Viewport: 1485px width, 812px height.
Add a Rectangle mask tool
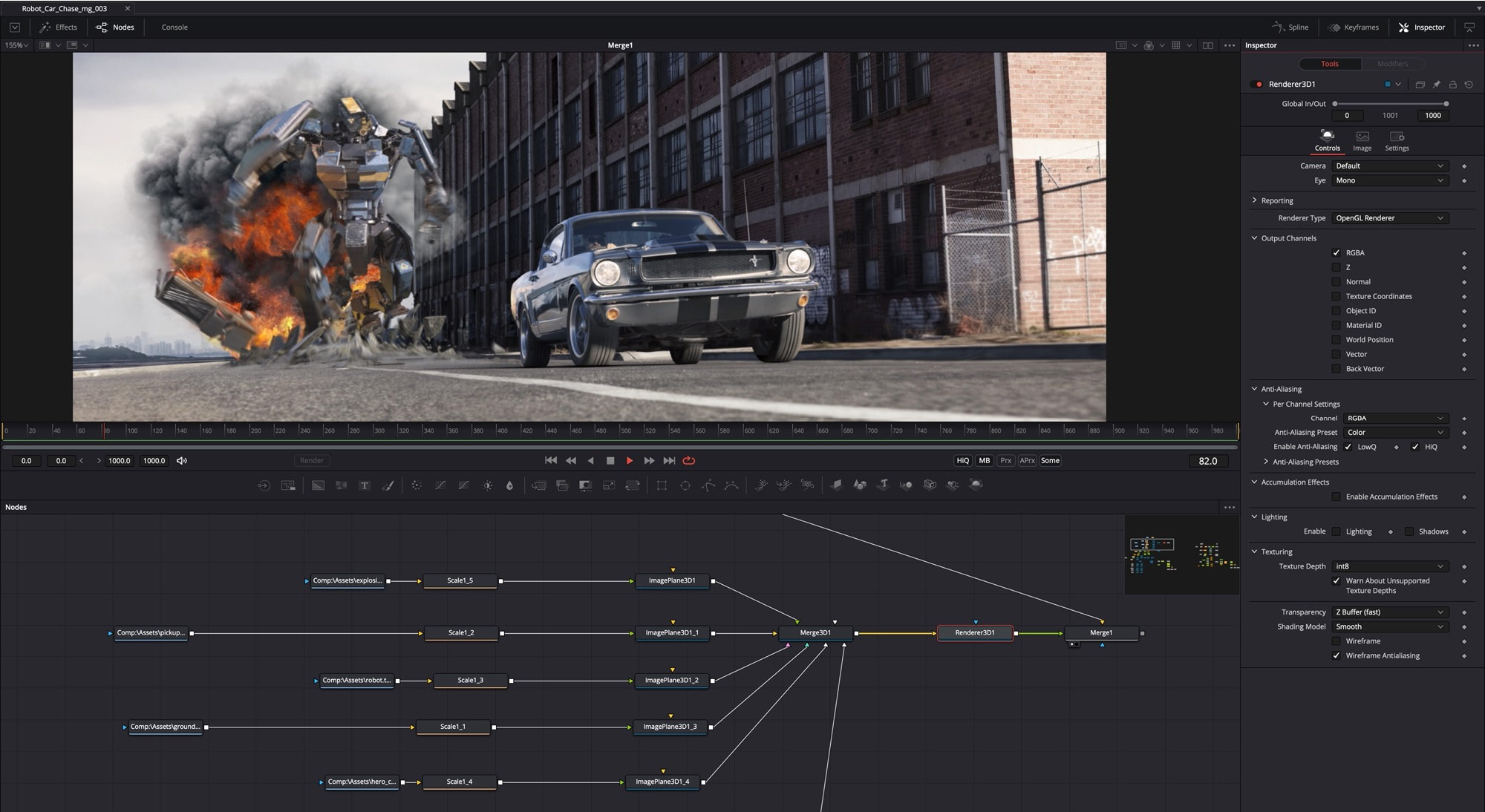point(662,485)
